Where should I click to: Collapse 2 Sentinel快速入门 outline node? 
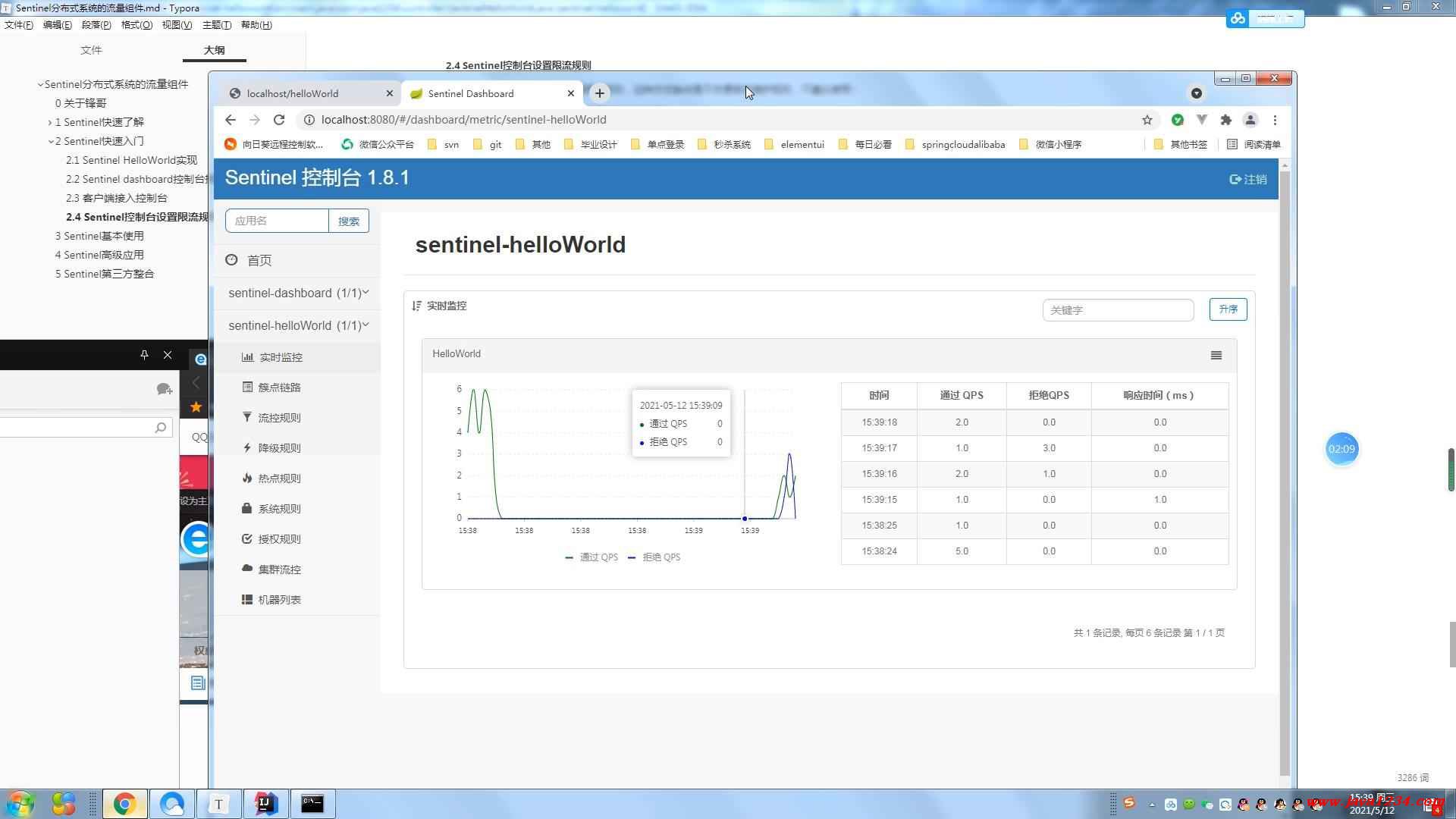[51, 141]
